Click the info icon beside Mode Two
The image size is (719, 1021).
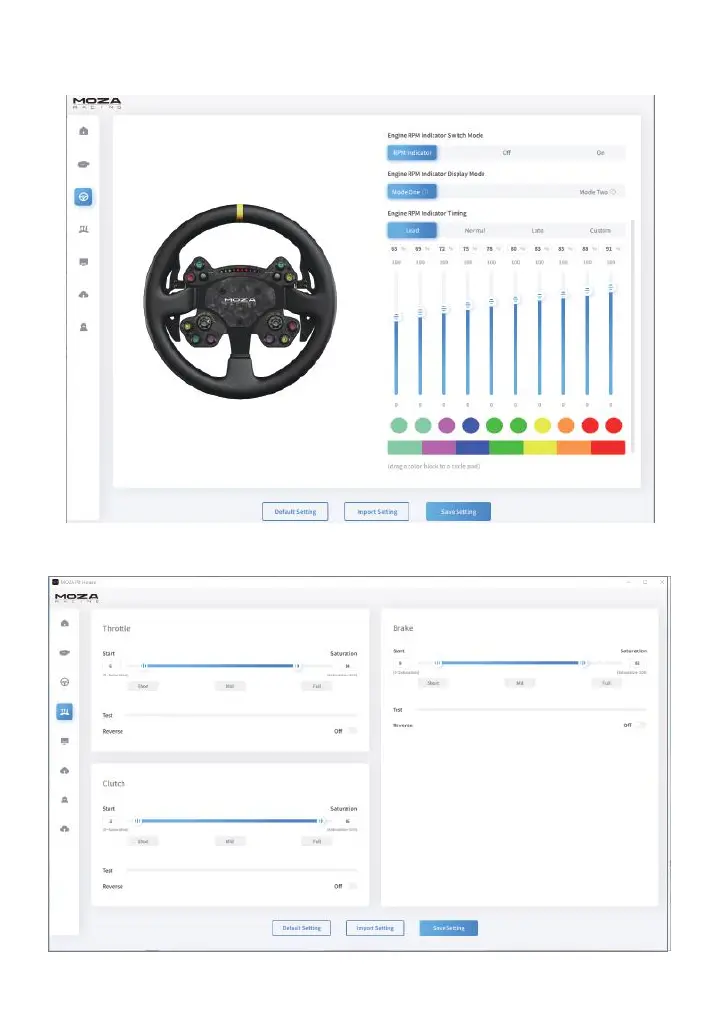(x=613, y=192)
